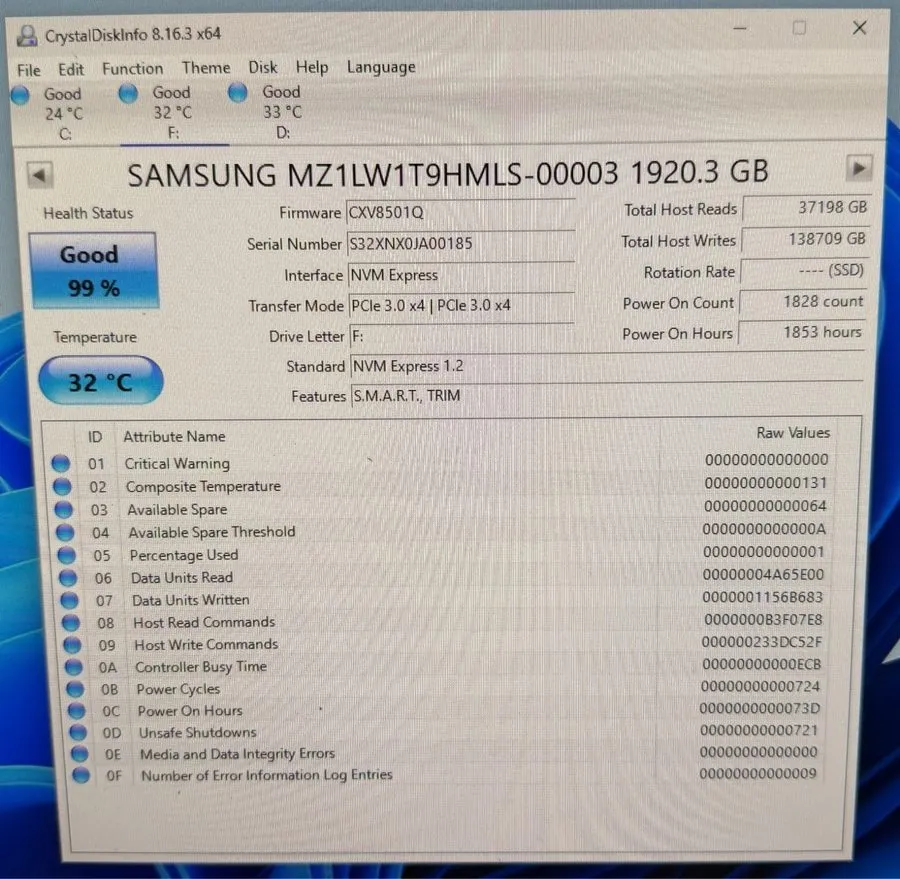900x879 pixels.
Task: Click the CrystalDiskInfo app icon in title bar
Action: [x=26, y=36]
